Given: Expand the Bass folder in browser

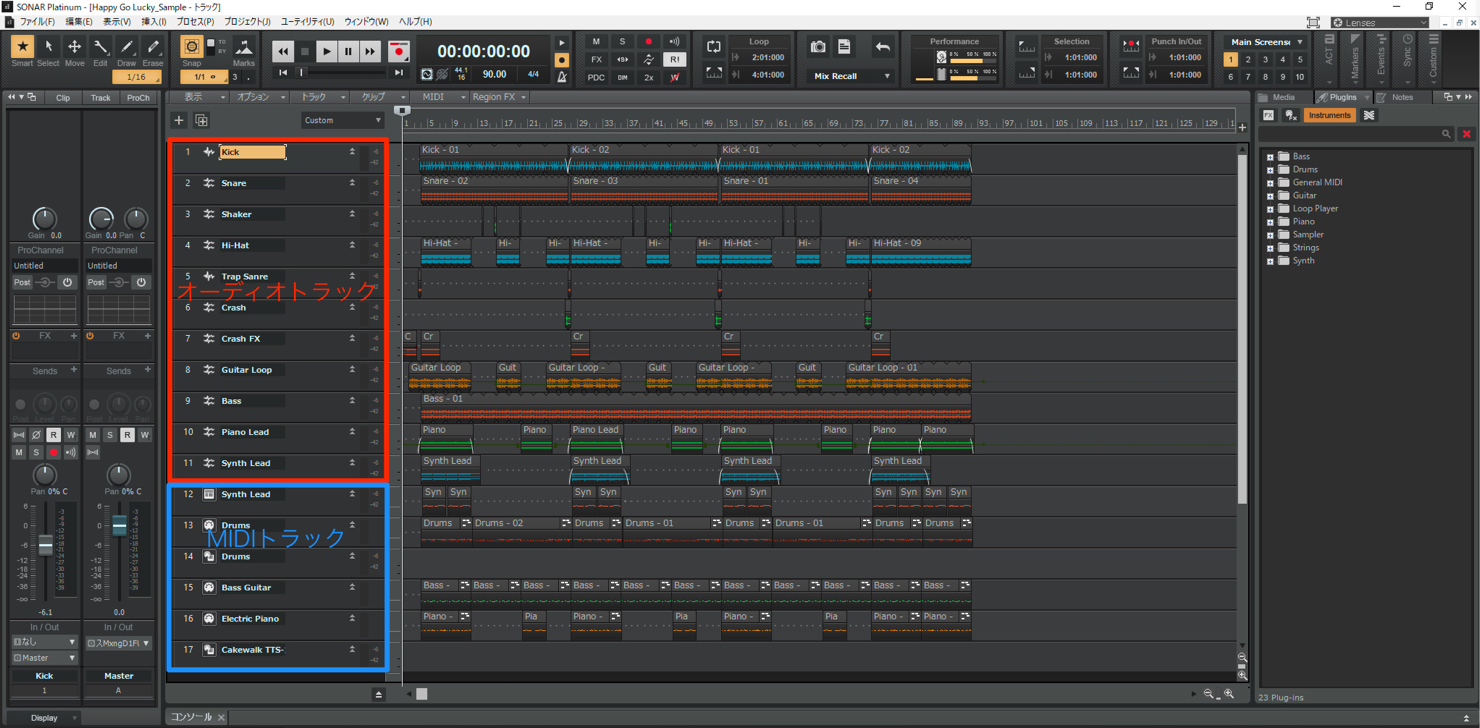Looking at the screenshot, I should [1270, 157].
